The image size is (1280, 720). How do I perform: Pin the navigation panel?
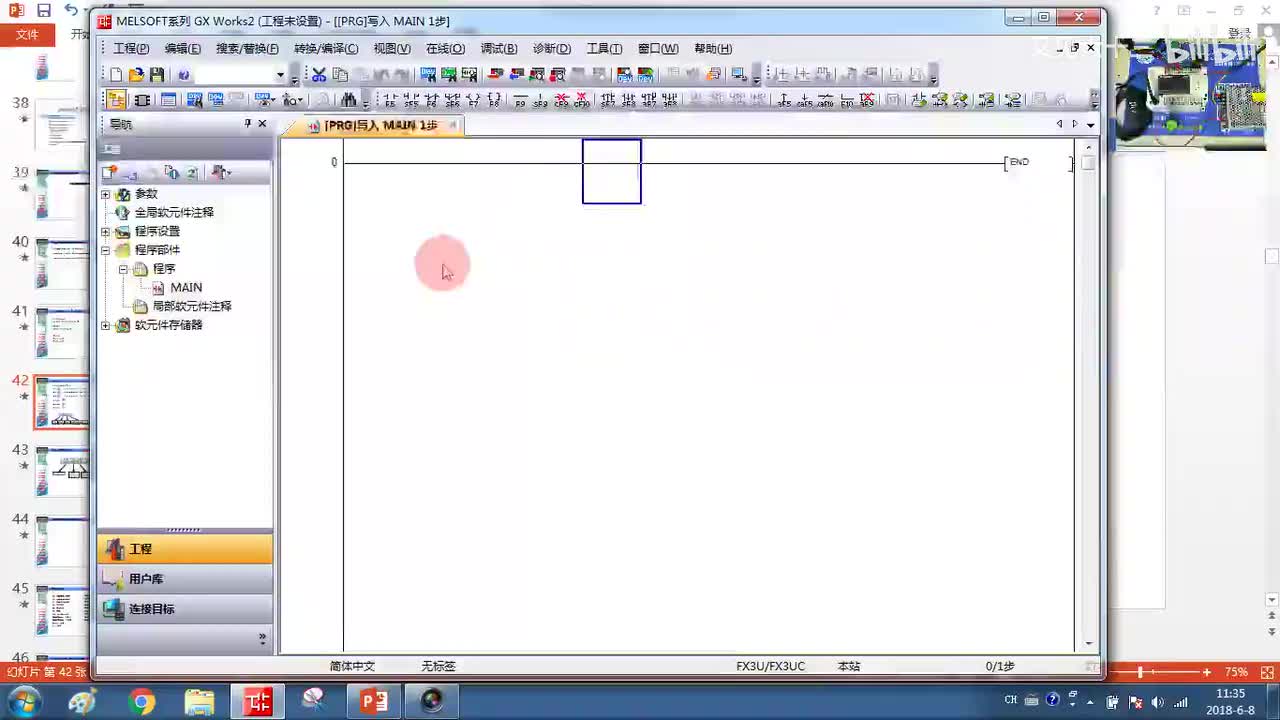click(x=247, y=124)
